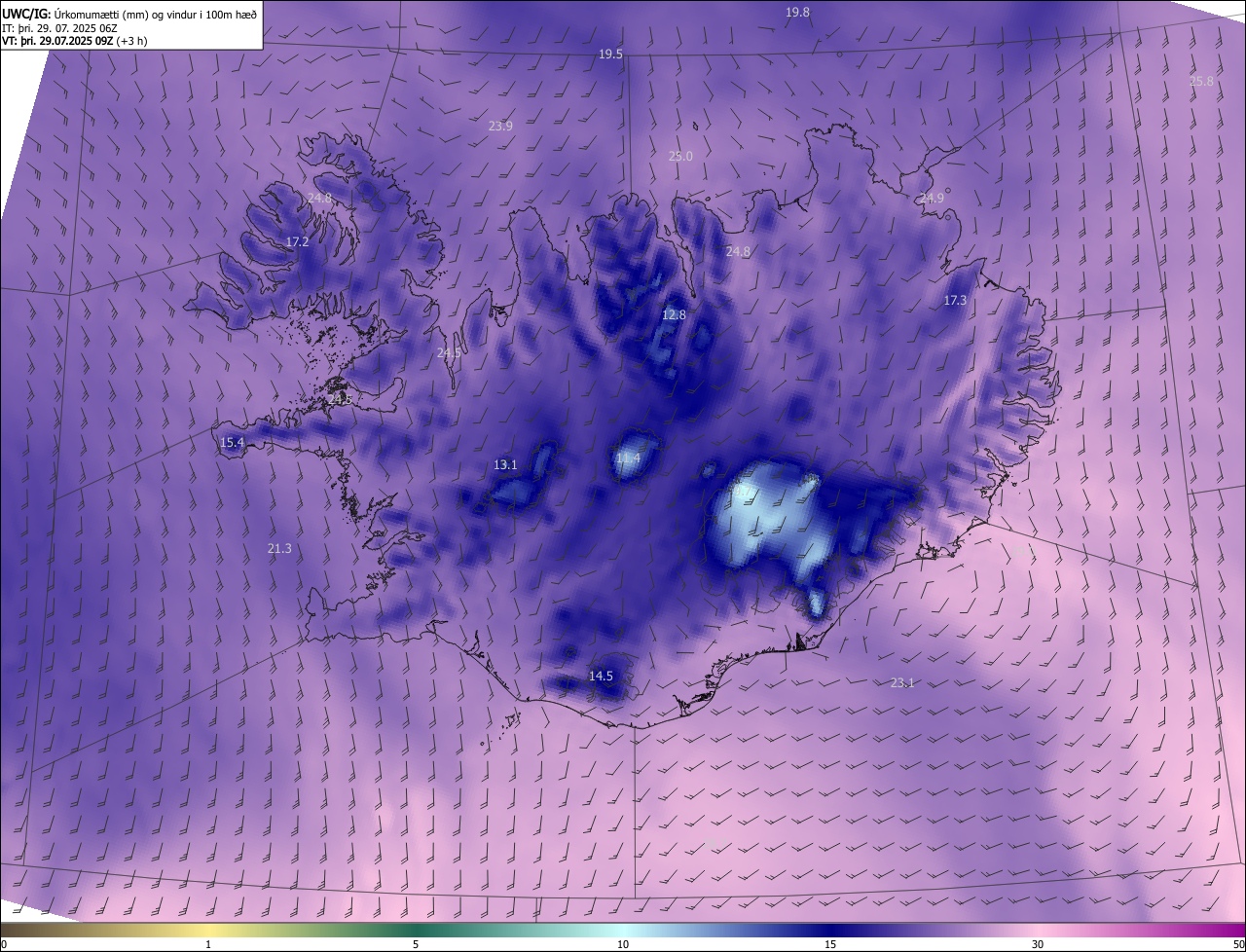Click the color scale label '15'
This screenshot has height=952, width=1246.
(x=830, y=945)
